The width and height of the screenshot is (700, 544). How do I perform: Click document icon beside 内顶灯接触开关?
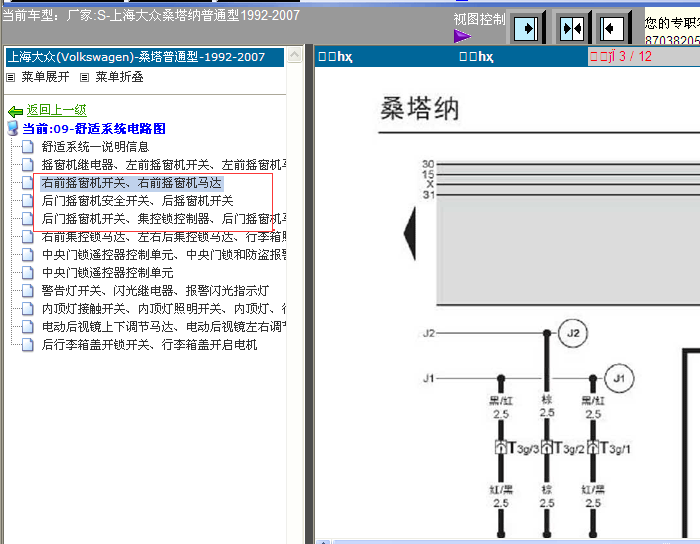click(28, 309)
